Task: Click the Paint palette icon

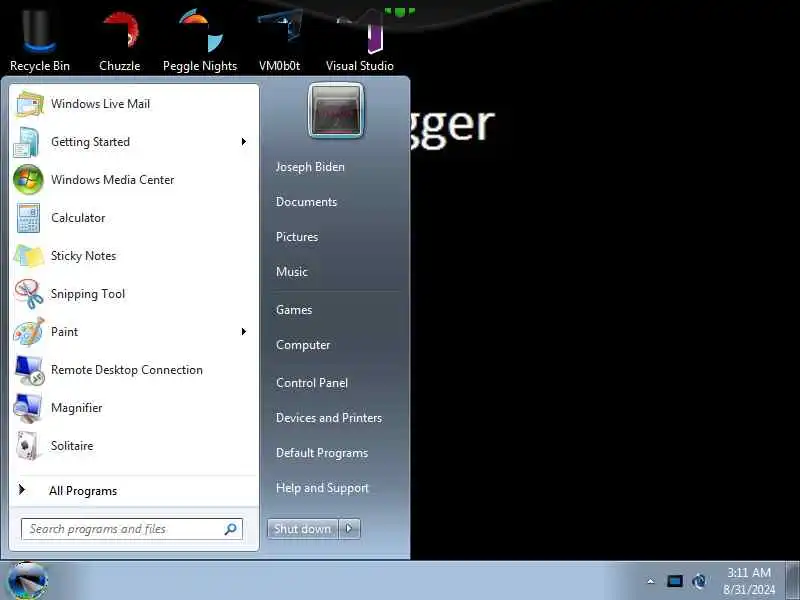Action: coord(29,332)
